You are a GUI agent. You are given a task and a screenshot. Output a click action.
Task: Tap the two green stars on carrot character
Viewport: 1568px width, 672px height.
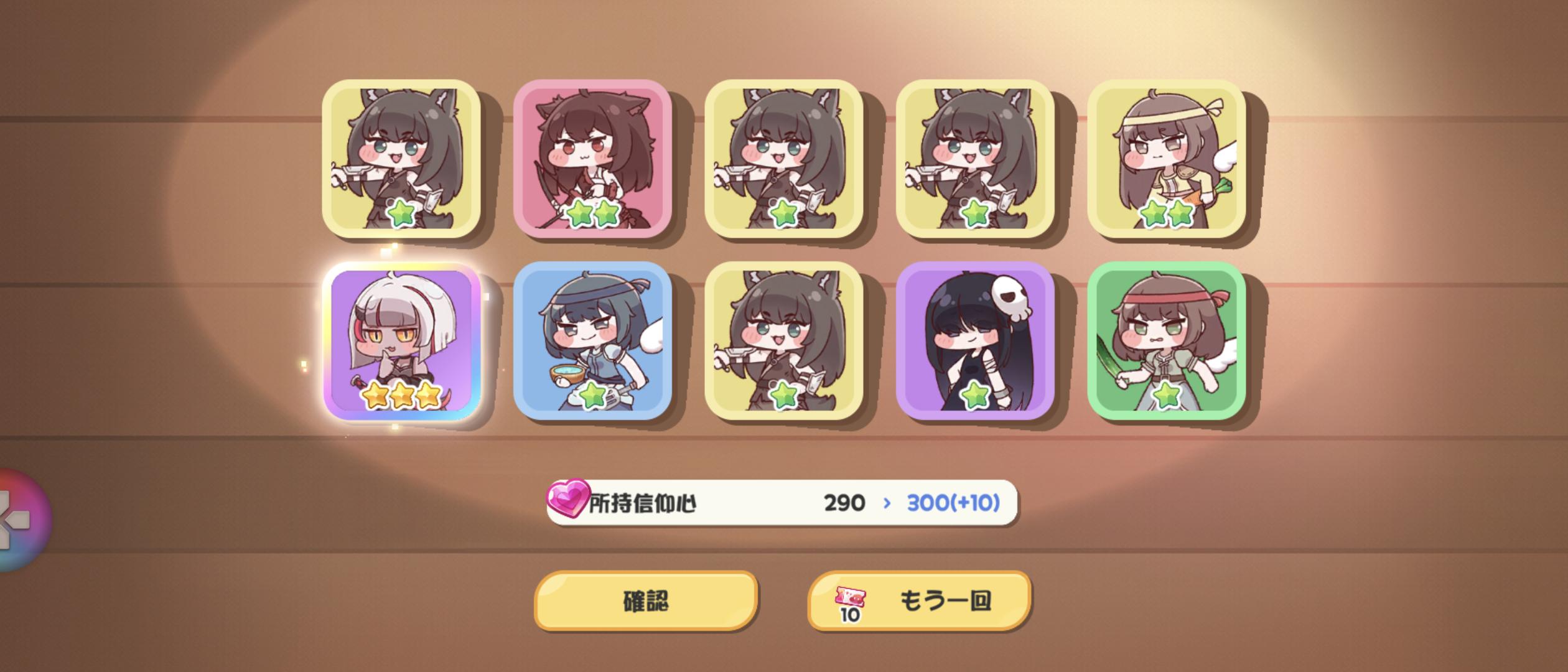[x=1167, y=213]
